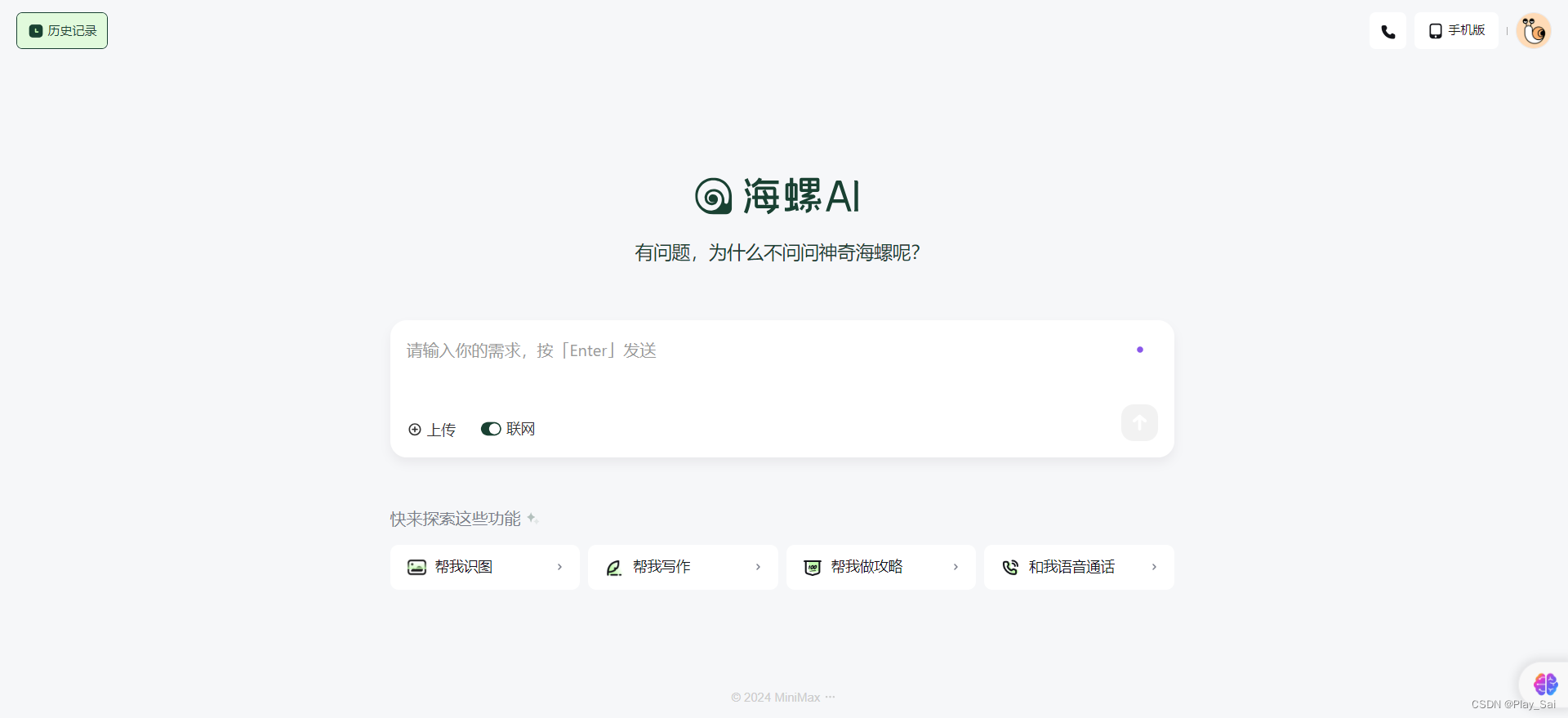
Task: Click the plus circle icon beside 上传
Action: click(415, 430)
